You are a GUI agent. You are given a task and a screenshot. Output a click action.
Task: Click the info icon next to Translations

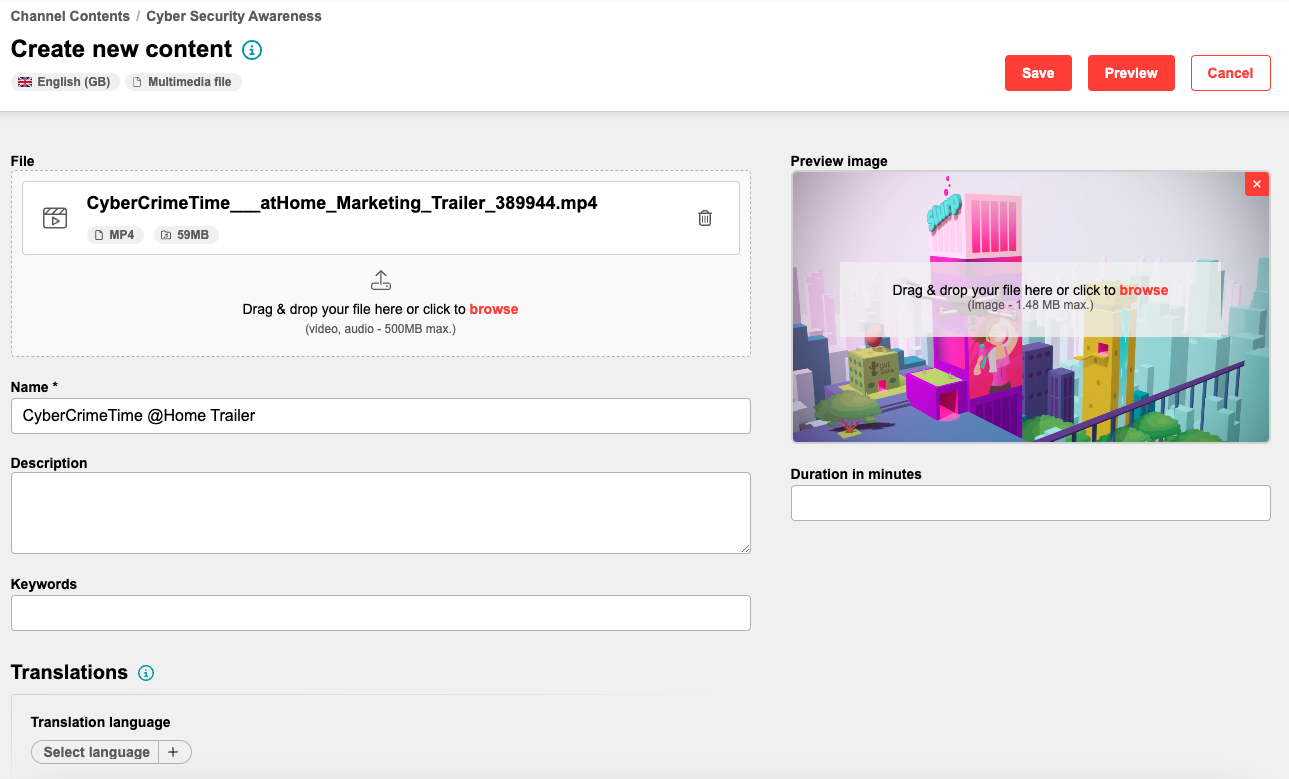tap(146, 673)
